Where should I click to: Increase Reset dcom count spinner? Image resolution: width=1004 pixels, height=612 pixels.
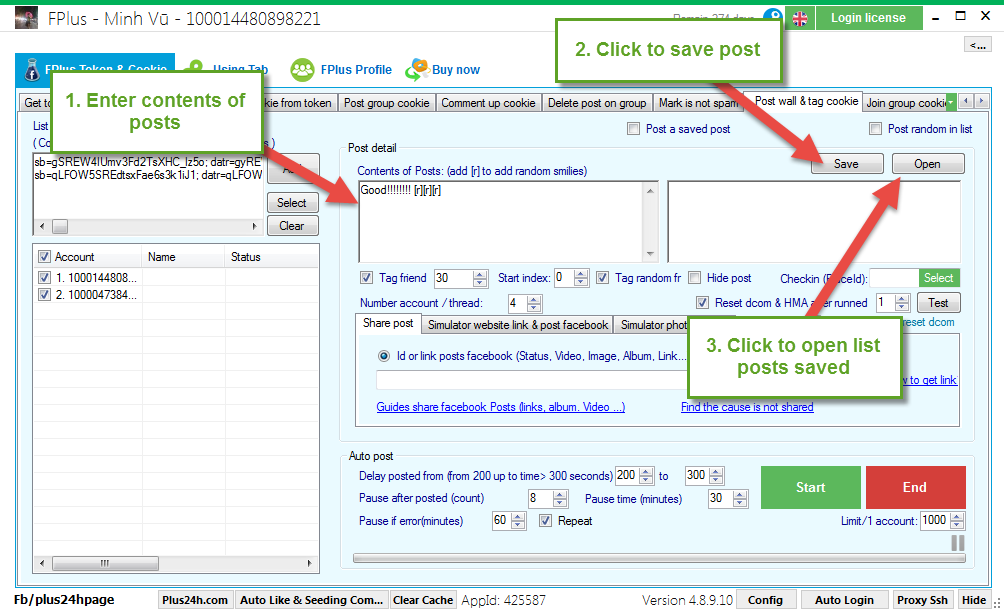[x=902, y=299]
